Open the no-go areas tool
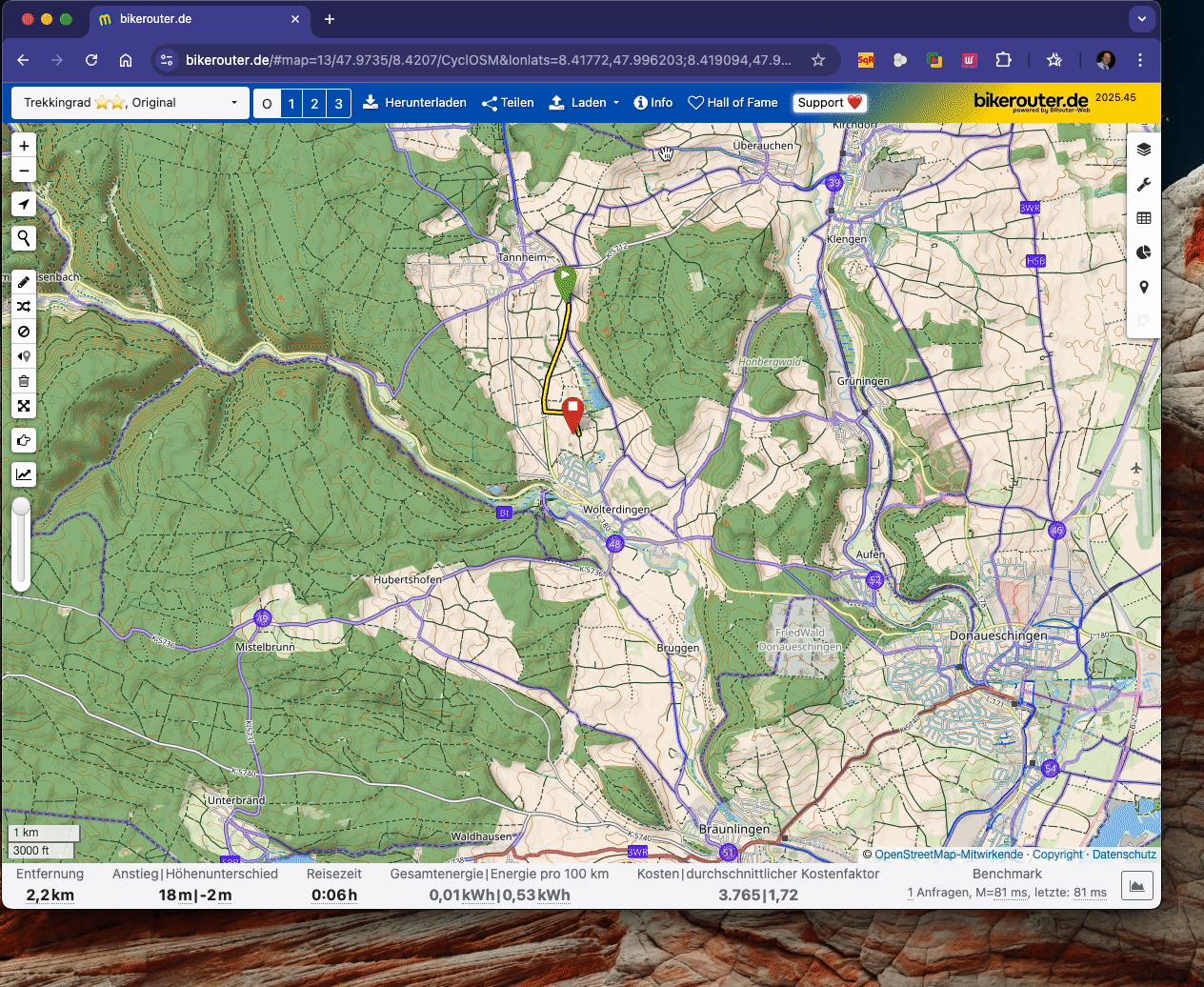 pyautogui.click(x=24, y=332)
